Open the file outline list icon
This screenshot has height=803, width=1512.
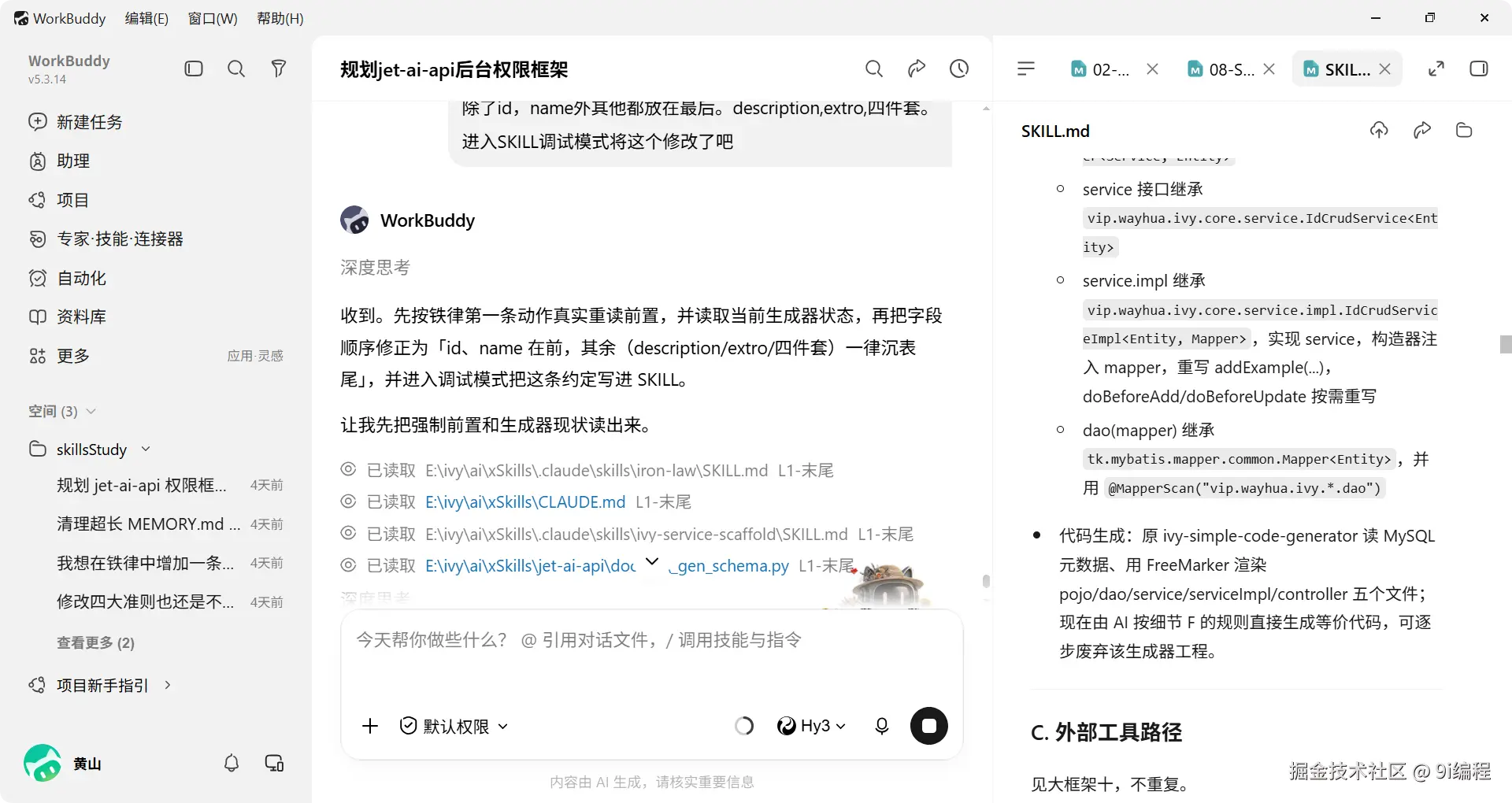(1026, 68)
